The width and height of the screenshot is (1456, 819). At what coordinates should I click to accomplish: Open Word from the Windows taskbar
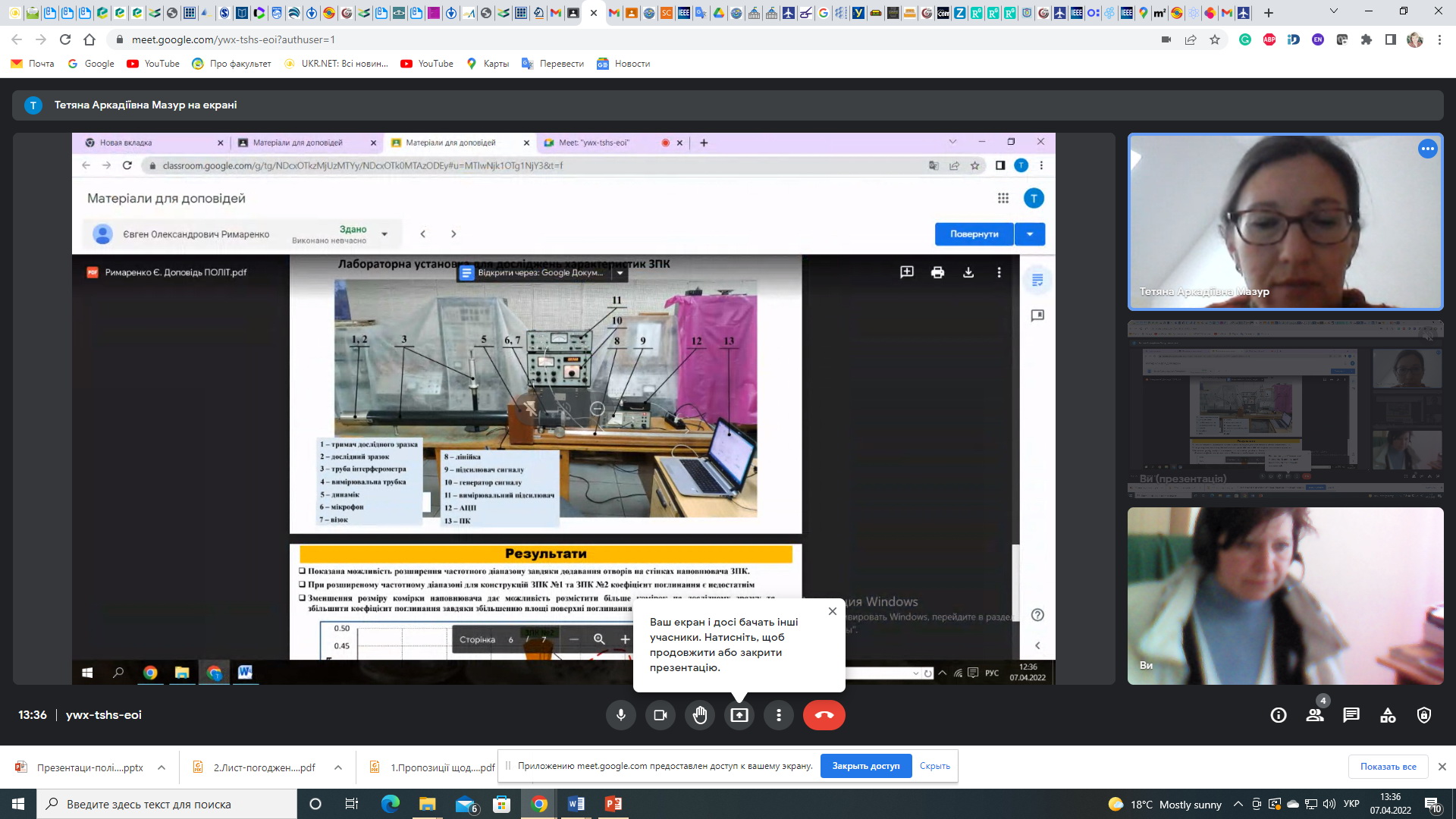coord(576,804)
